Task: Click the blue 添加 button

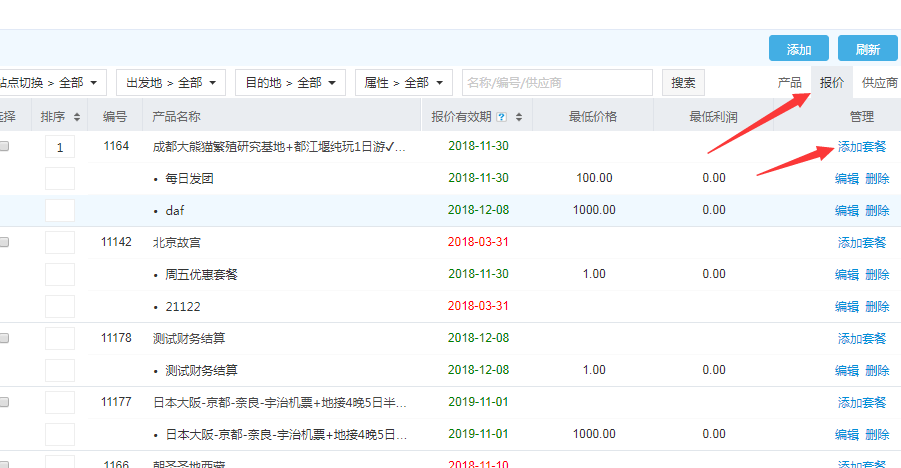Action: [x=798, y=49]
